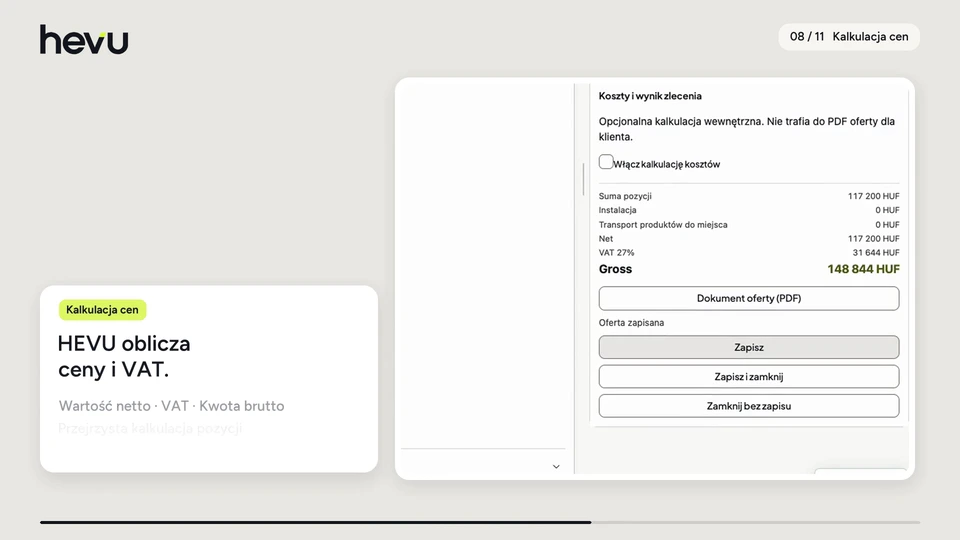Click the HEVU oblicza ceny i VAT headline
Viewport: 960px width, 540px height.
point(124,356)
